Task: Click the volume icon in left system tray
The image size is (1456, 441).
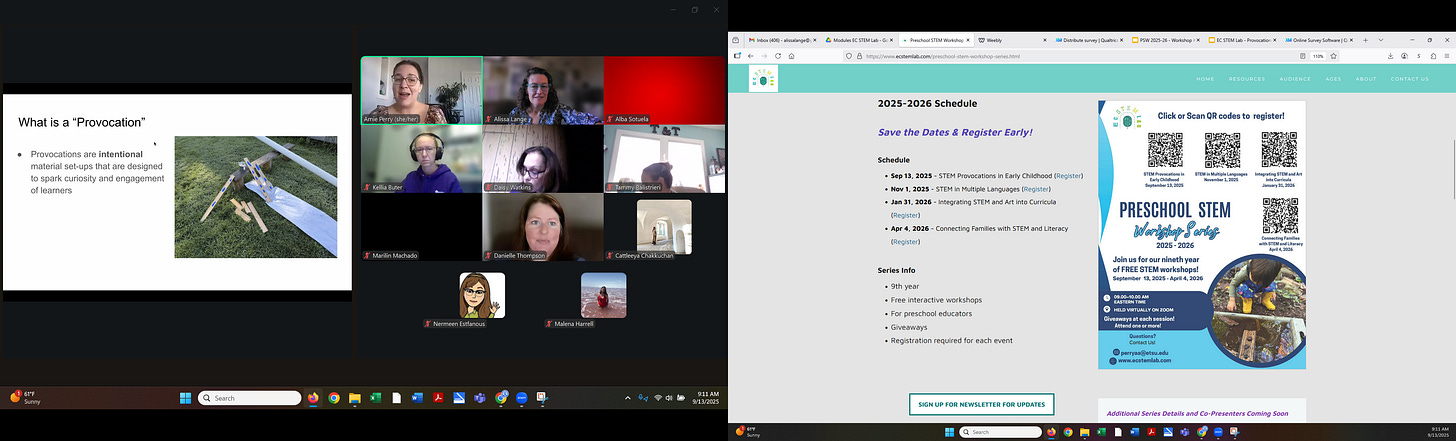Action: tap(668, 398)
